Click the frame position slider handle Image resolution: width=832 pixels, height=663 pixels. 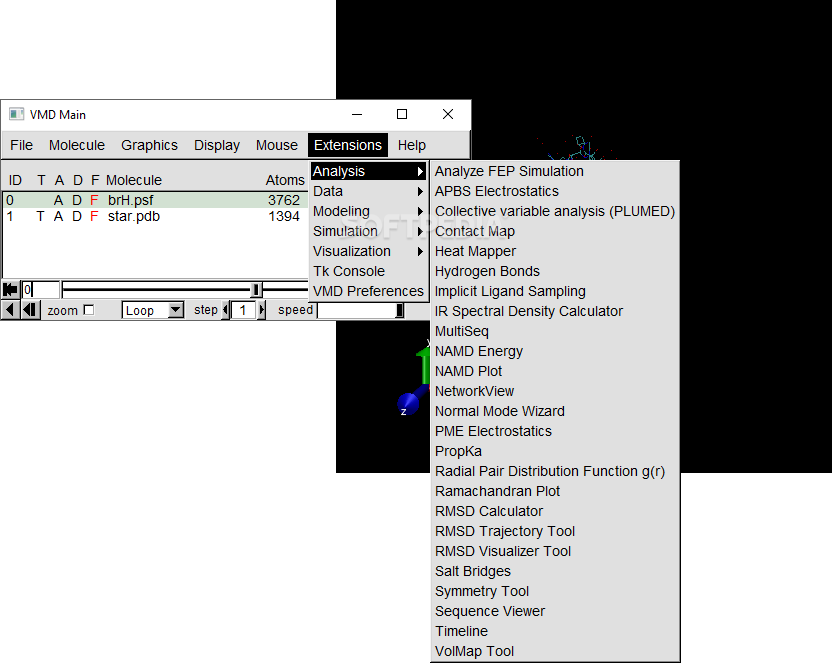coord(256,290)
